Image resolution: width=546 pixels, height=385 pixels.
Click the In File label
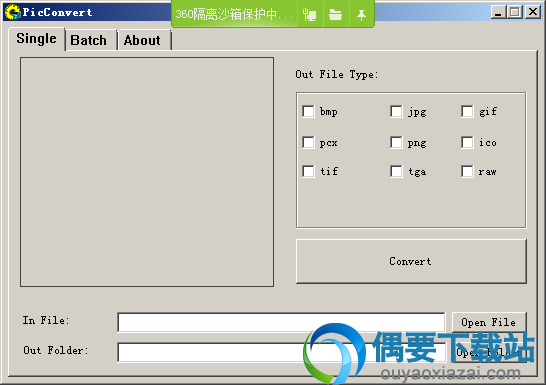point(46,320)
